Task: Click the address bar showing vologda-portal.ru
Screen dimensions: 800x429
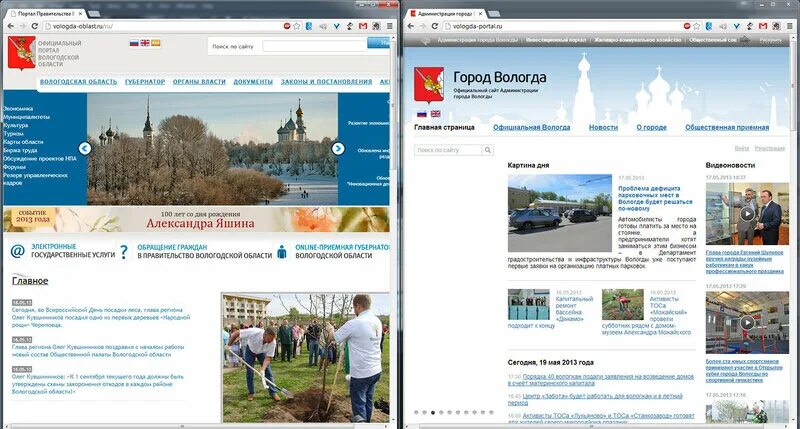Action: click(561, 26)
